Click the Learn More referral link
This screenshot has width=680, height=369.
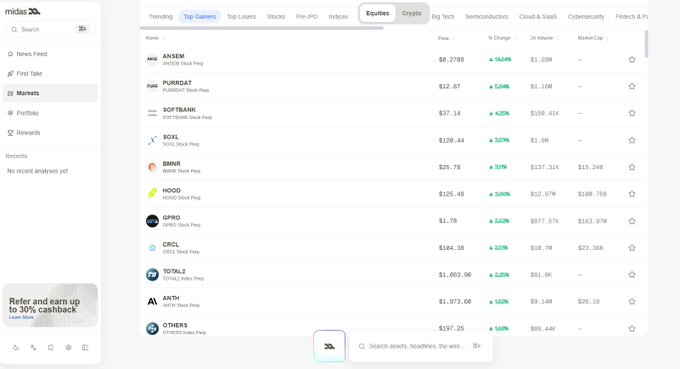click(21, 317)
